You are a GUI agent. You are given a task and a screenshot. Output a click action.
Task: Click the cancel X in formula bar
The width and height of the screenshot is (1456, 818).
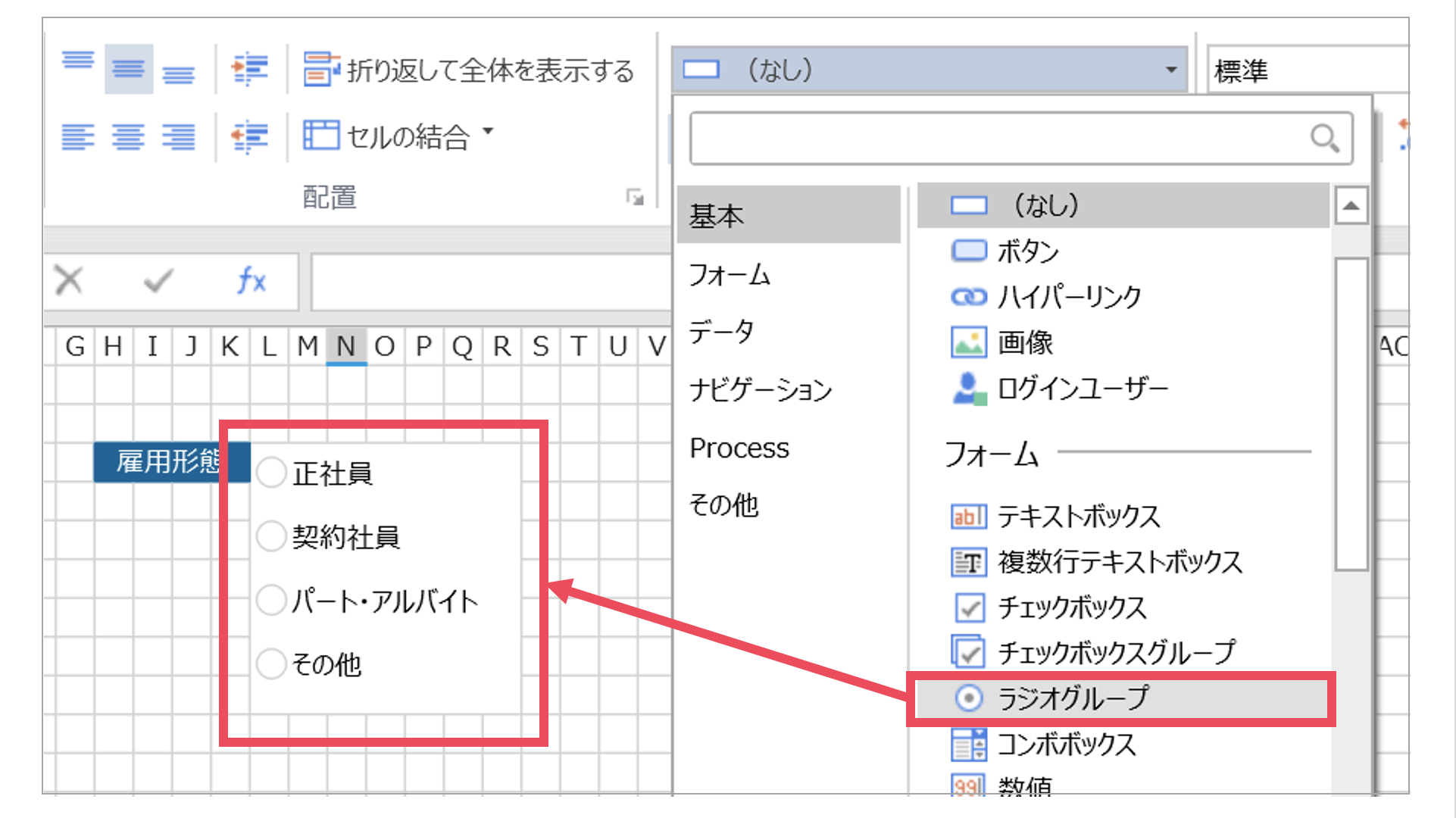pos(70,281)
